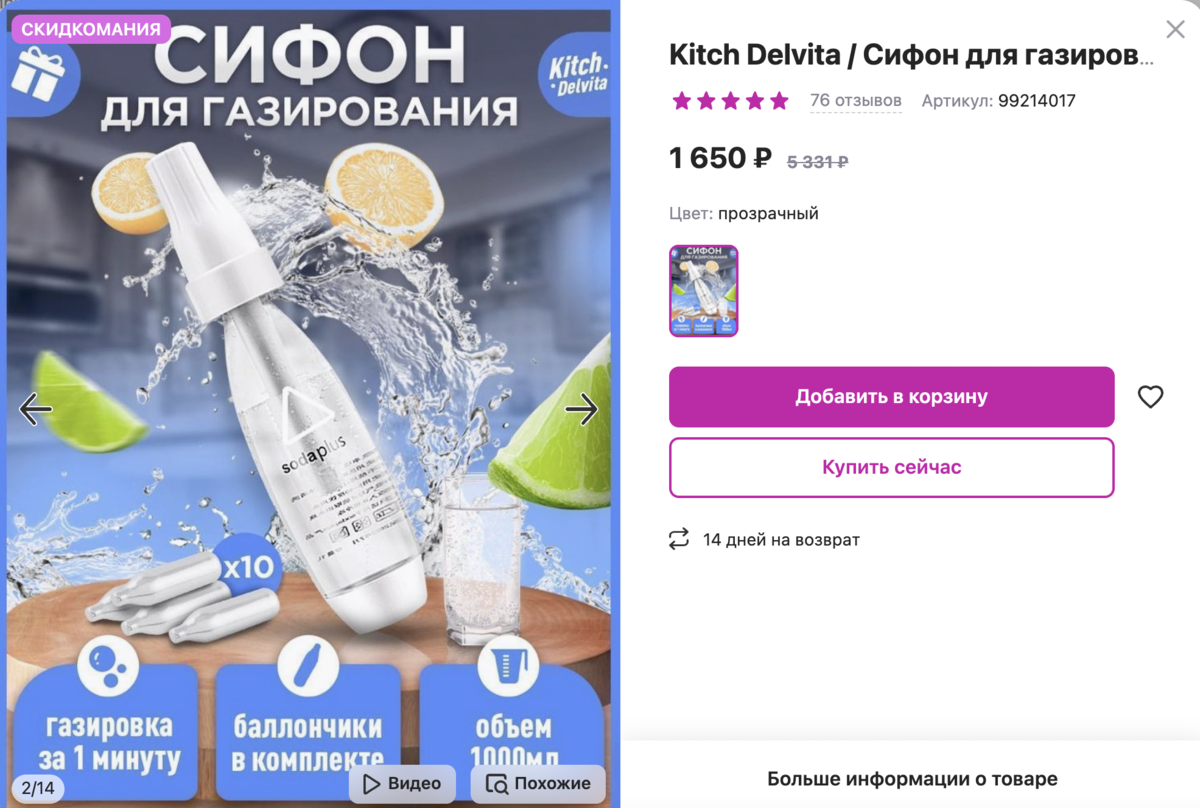Click the gift box icon on image
The width and height of the screenshot is (1200, 808).
[x=37, y=72]
